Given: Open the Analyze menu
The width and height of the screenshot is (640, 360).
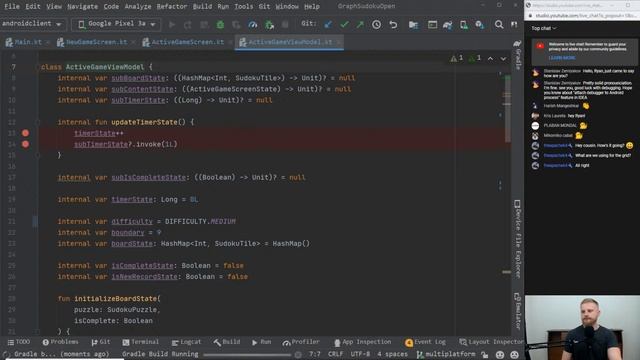Looking at the screenshot, I should tap(138, 7).
